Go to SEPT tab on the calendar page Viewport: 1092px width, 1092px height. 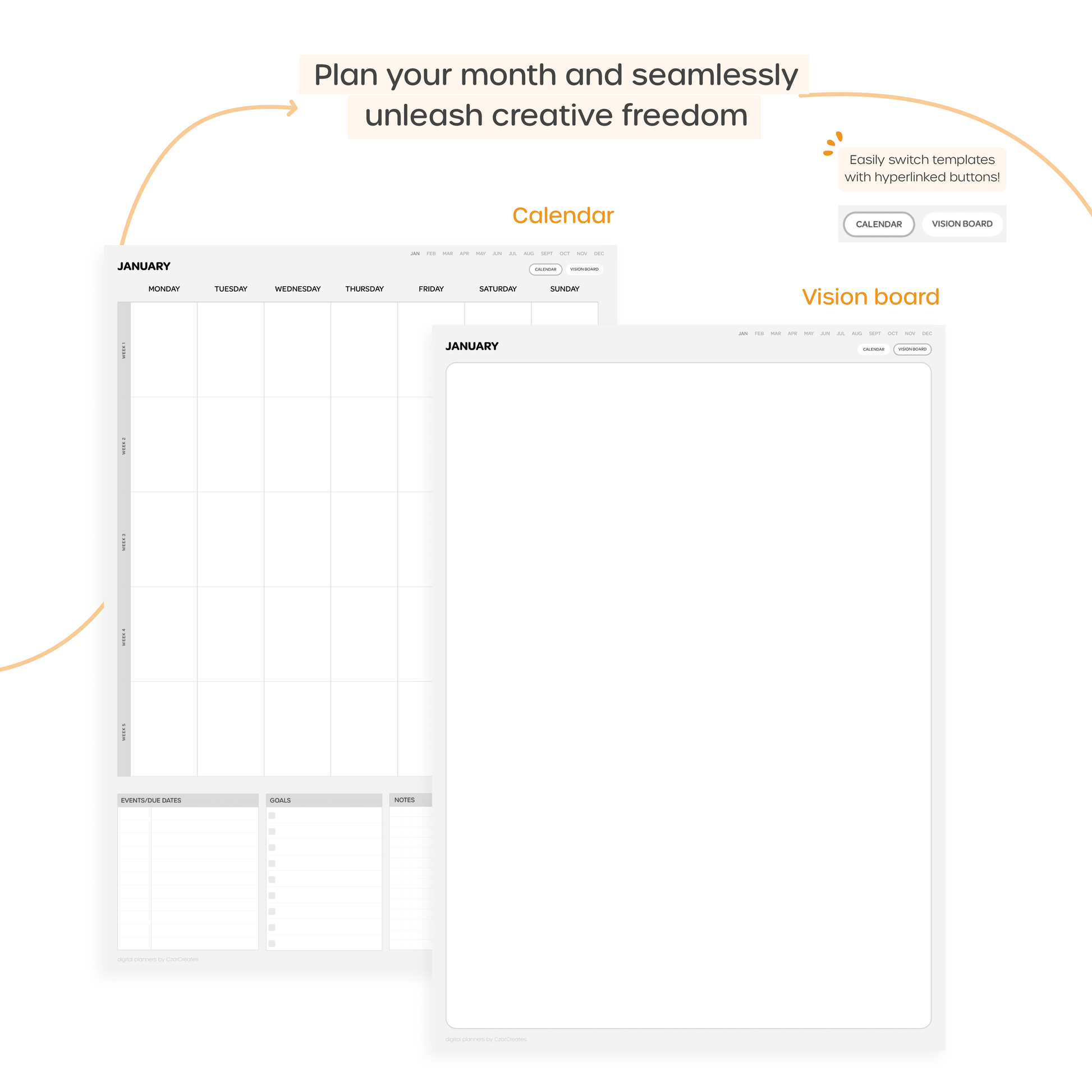click(x=547, y=254)
